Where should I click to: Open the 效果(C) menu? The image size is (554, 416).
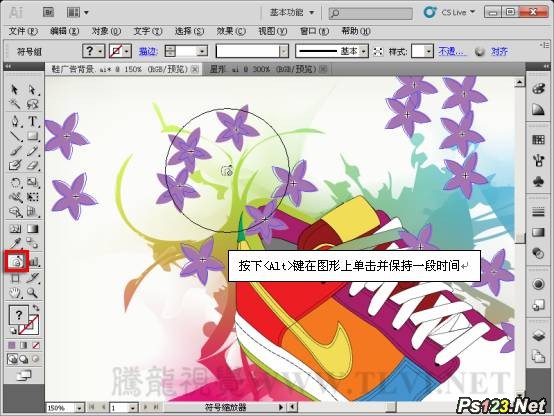(231, 31)
